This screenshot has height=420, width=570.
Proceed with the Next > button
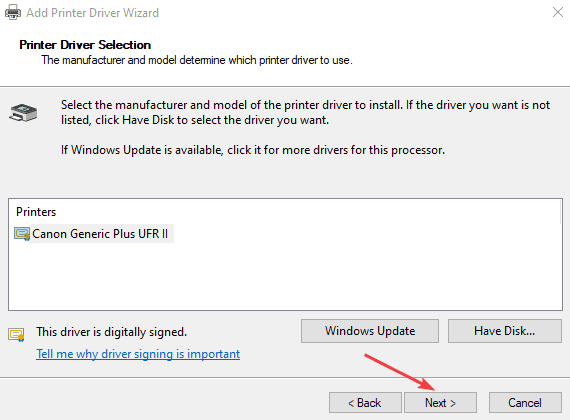[x=440, y=403]
